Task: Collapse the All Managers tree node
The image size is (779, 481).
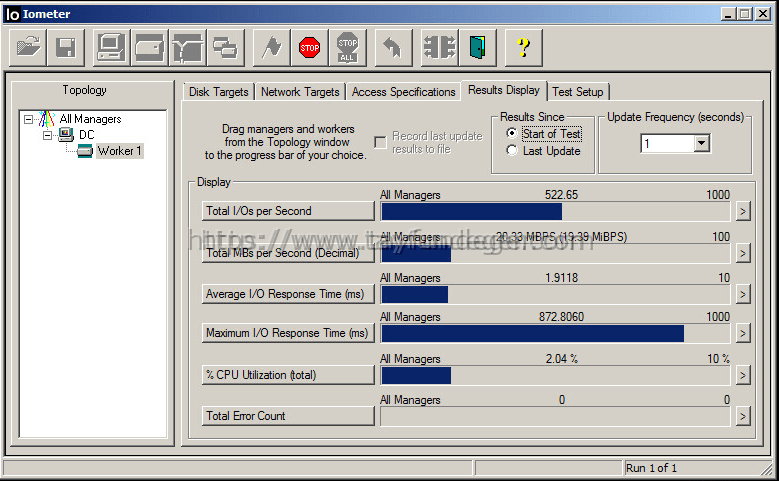Action: (28, 119)
